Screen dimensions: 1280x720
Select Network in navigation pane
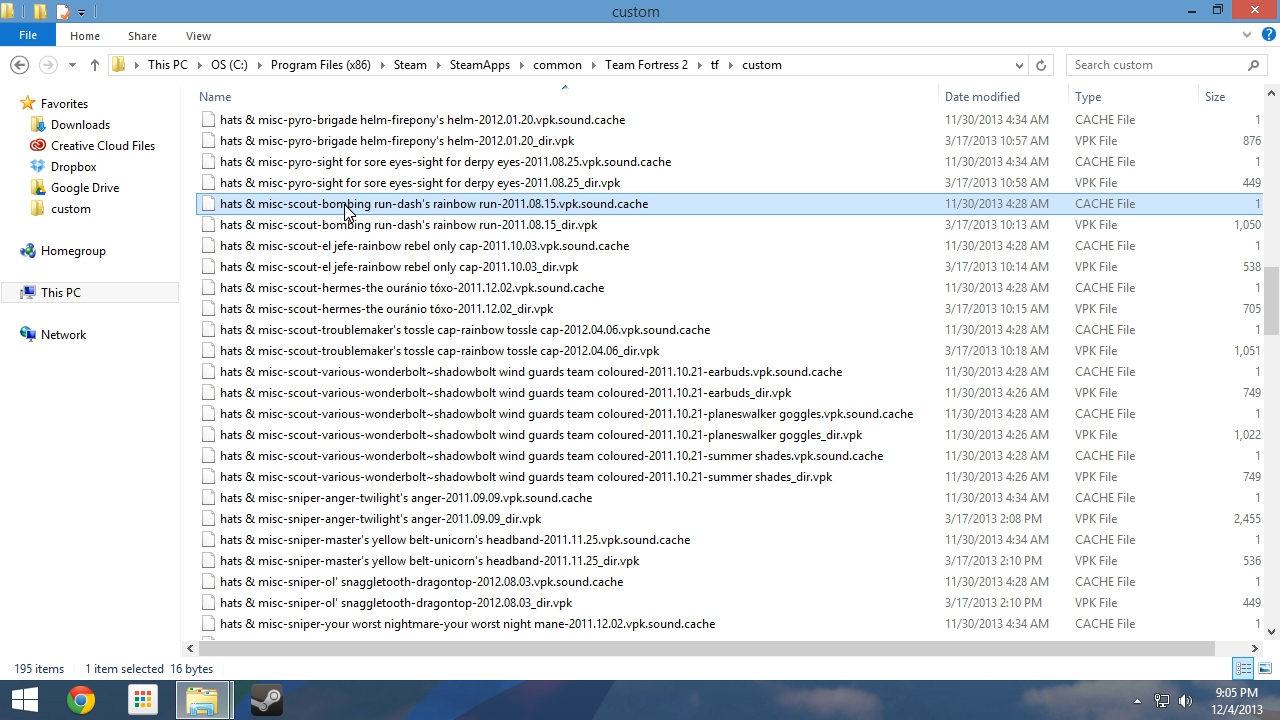pos(63,335)
